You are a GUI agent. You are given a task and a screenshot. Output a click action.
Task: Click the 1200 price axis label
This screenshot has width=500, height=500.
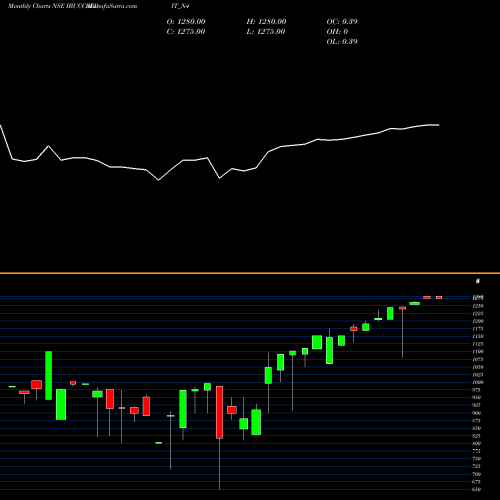[x=478, y=321]
